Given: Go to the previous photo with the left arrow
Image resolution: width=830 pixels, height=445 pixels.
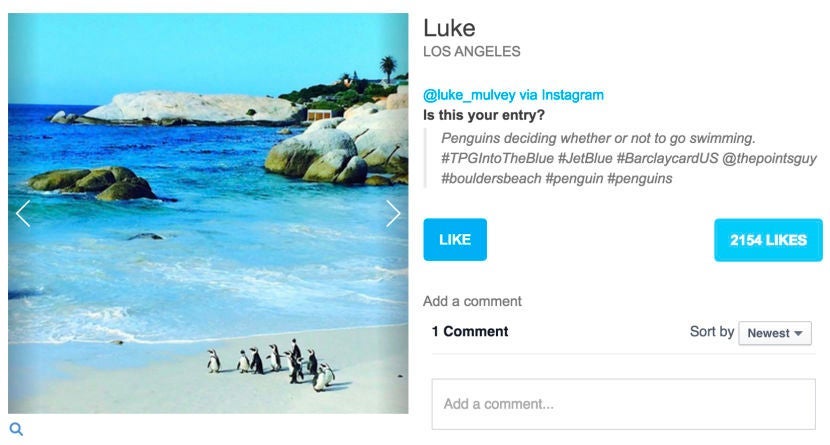Looking at the screenshot, I should [23, 213].
